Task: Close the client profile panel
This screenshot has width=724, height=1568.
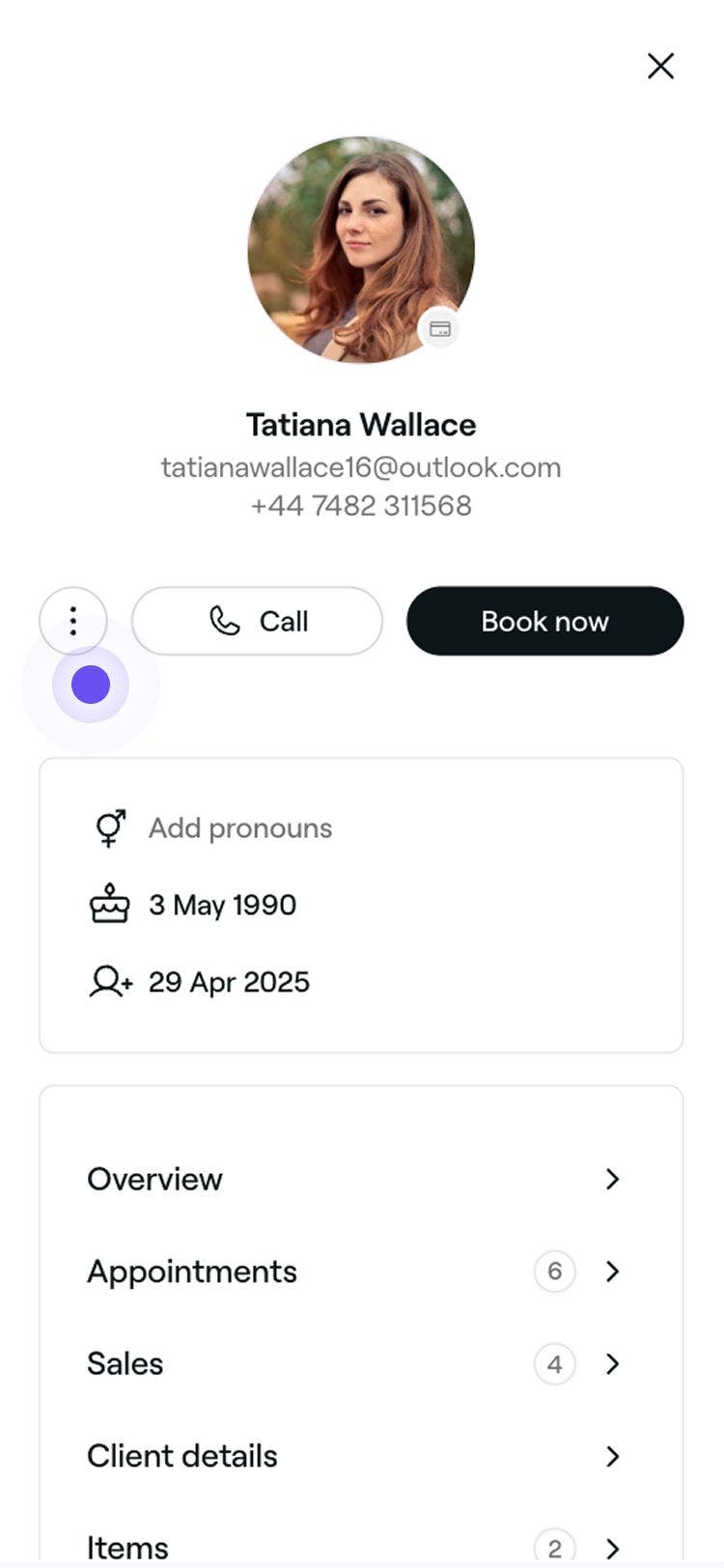Action: click(660, 66)
